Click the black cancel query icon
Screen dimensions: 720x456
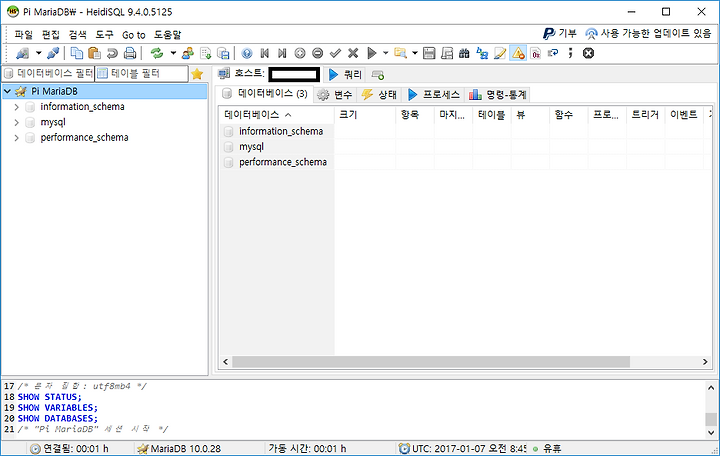pyautogui.click(x=588, y=53)
